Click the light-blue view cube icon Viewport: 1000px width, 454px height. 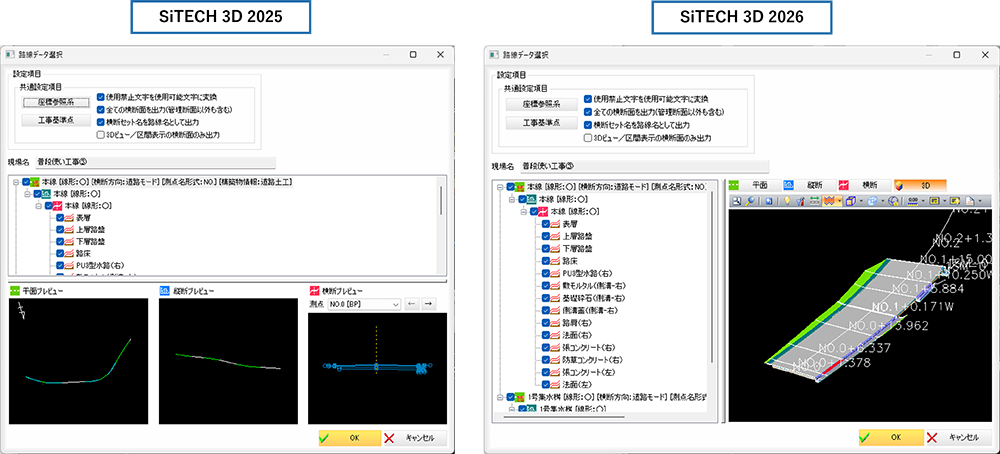click(x=872, y=201)
